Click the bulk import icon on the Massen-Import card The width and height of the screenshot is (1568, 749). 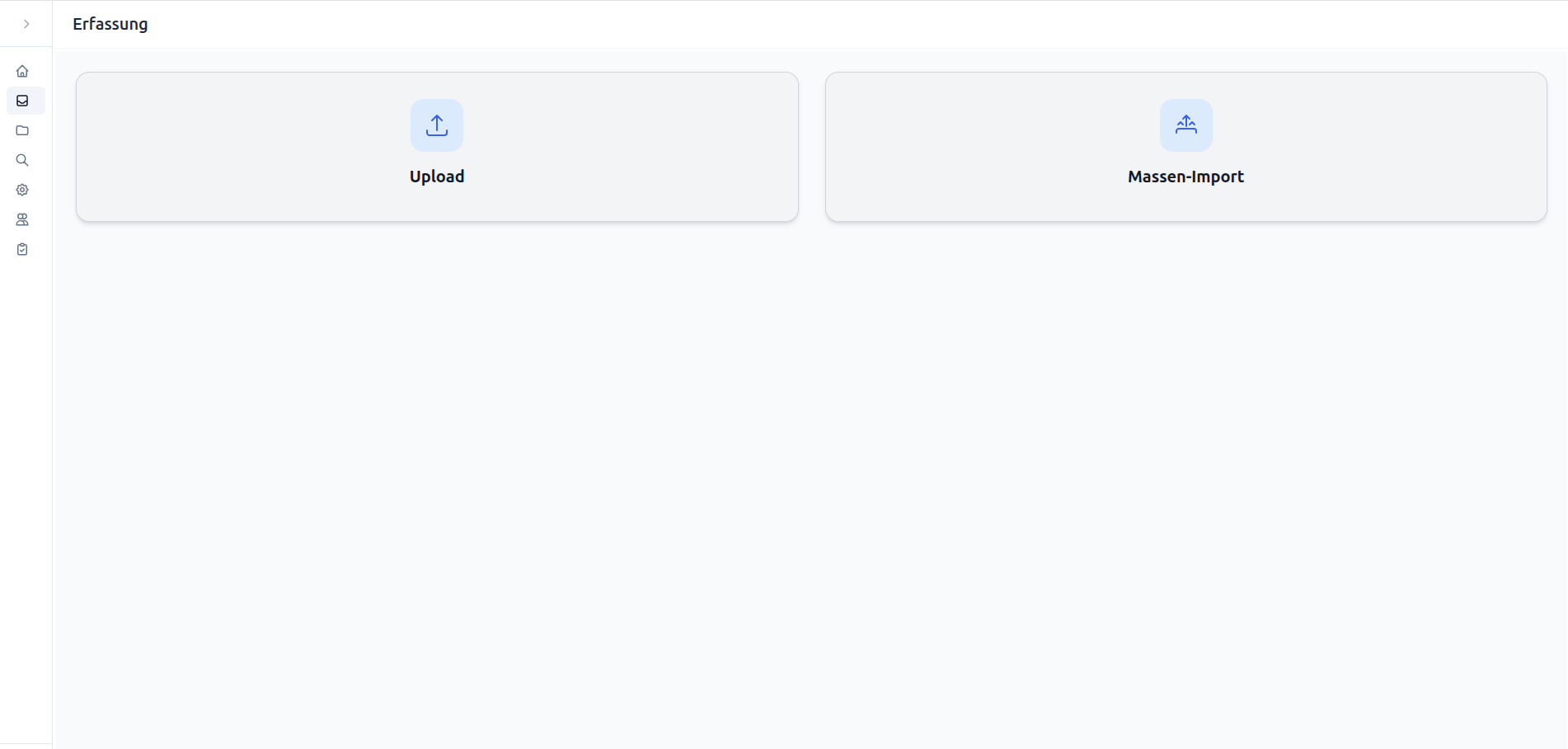point(1185,125)
